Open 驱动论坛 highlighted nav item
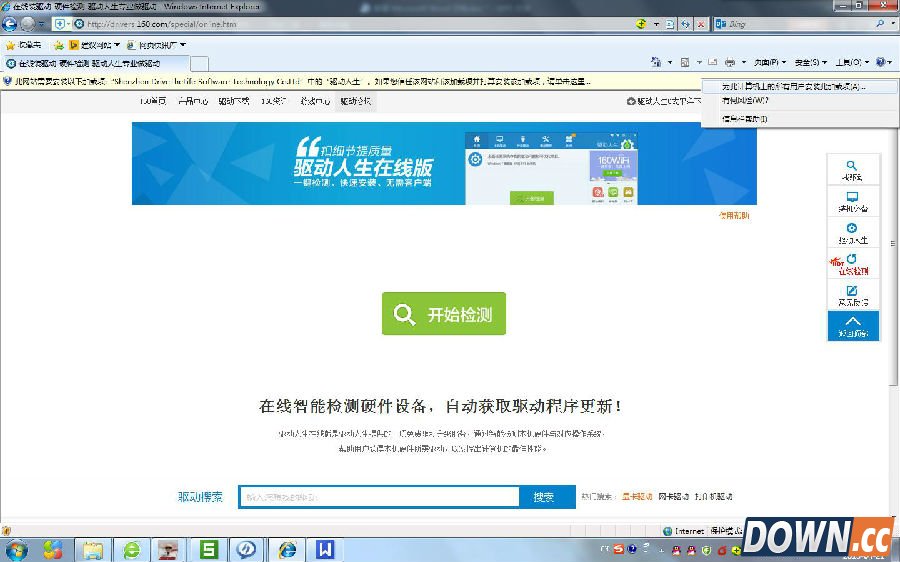900x562 pixels. 356,101
